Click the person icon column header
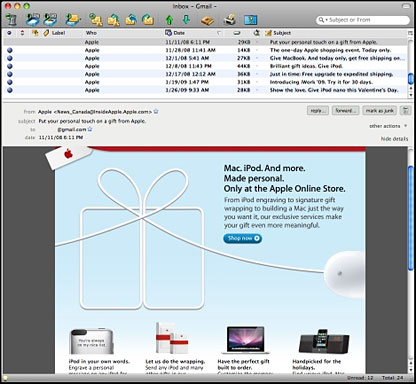The width and height of the screenshot is (416, 384). pyautogui.click(x=256, y=33)
